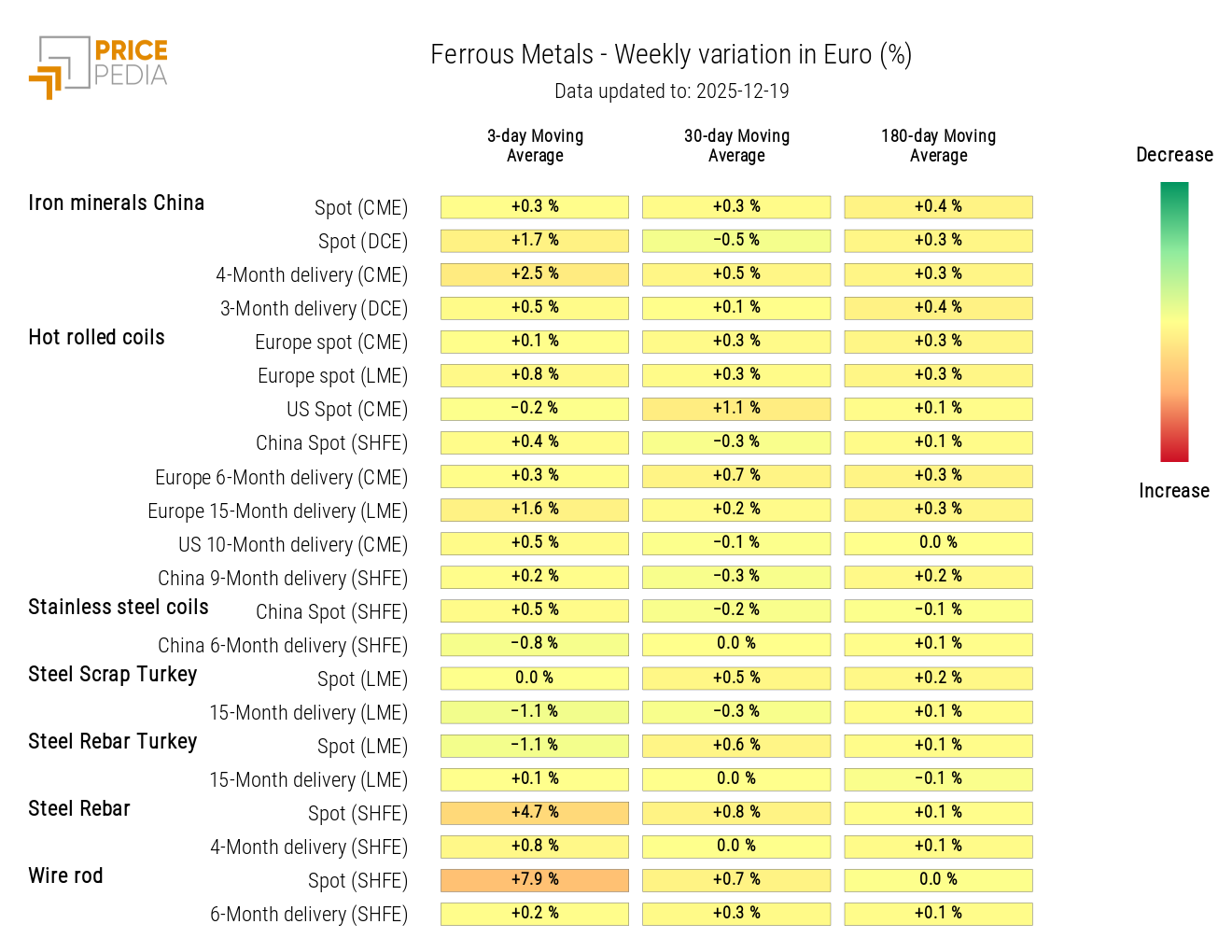
Task: Click the Decrease legend label
Action: pyautogui.click(x=1174, y=155)
